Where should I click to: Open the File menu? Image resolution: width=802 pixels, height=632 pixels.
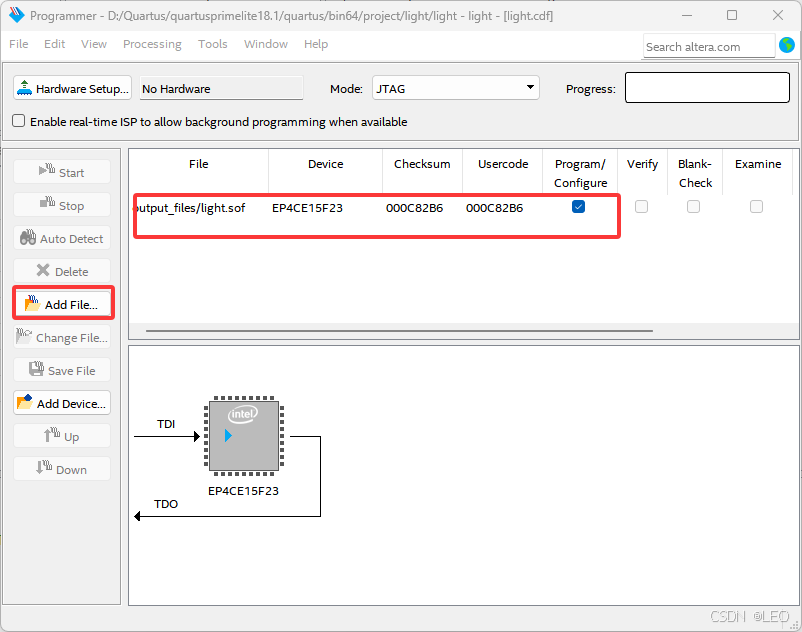coord(19,44)
